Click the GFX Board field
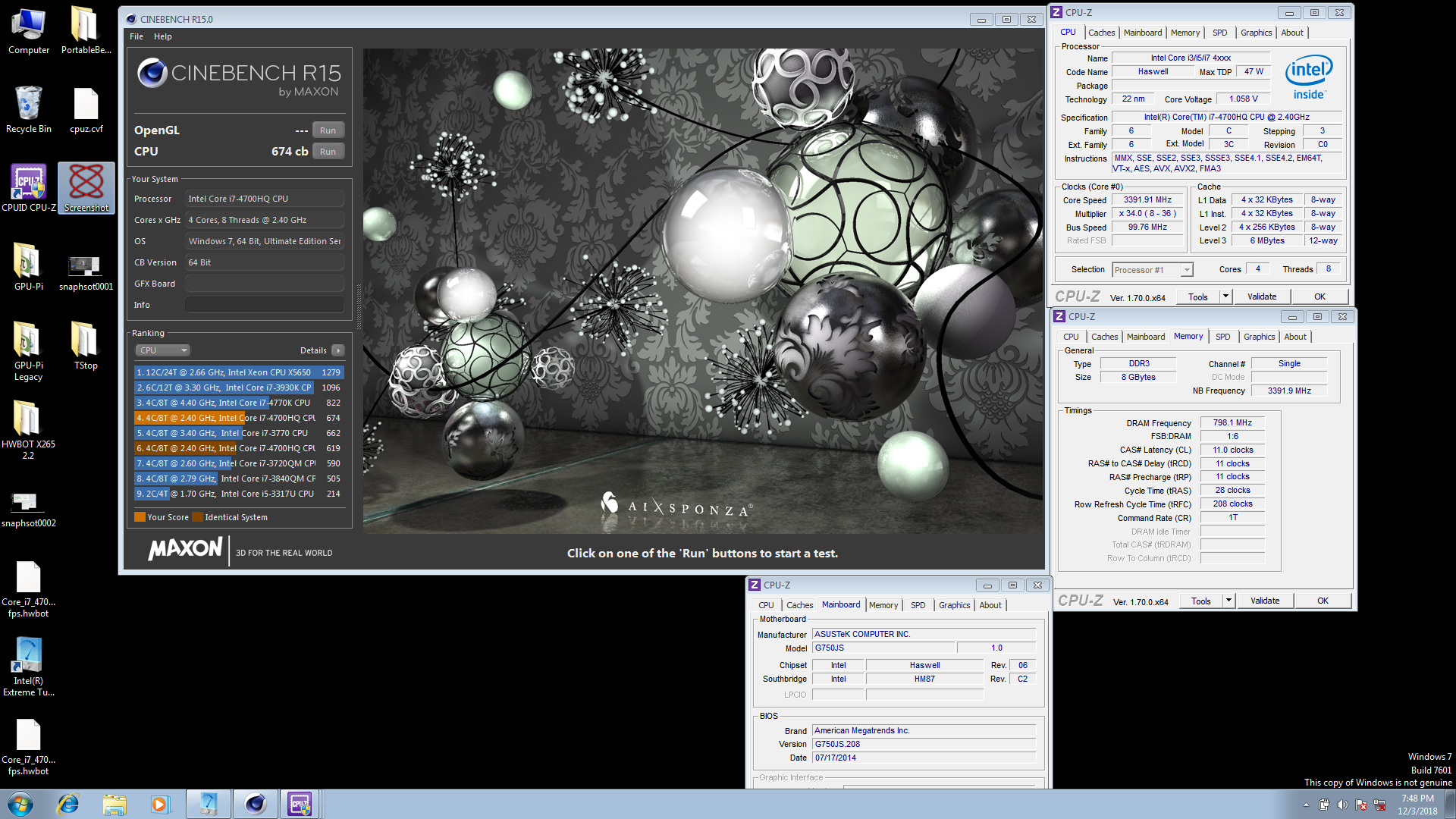This screenshot has height=819, width=1456. coord(265,284)
